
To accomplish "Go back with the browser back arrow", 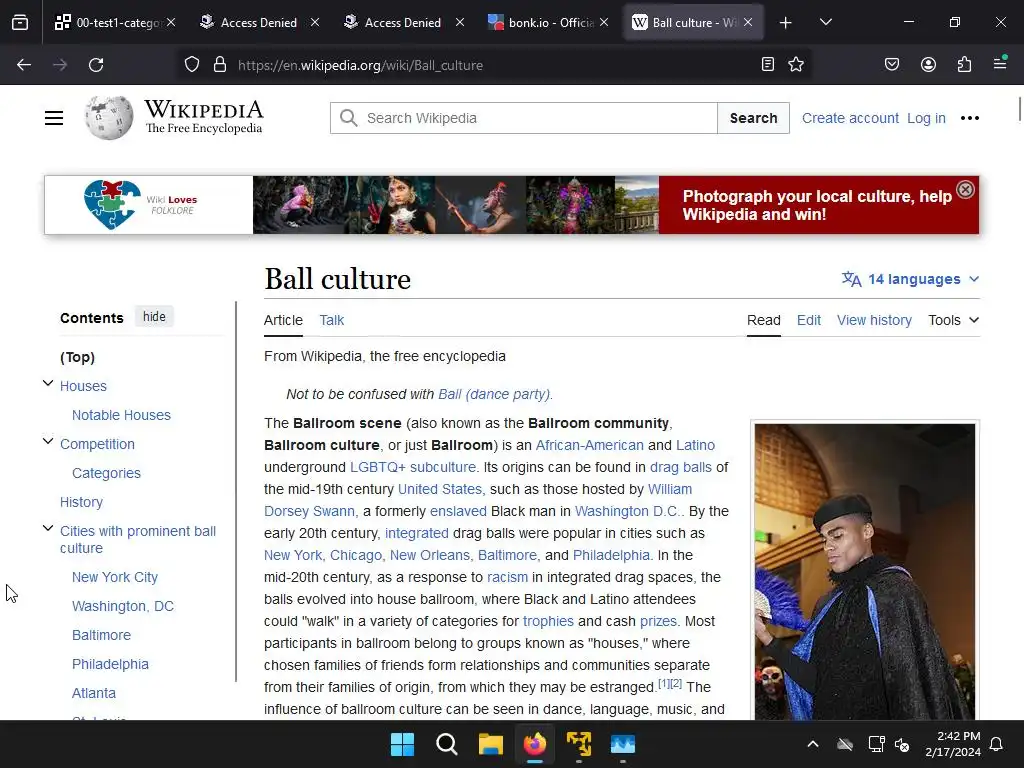I will pos(24,65).
